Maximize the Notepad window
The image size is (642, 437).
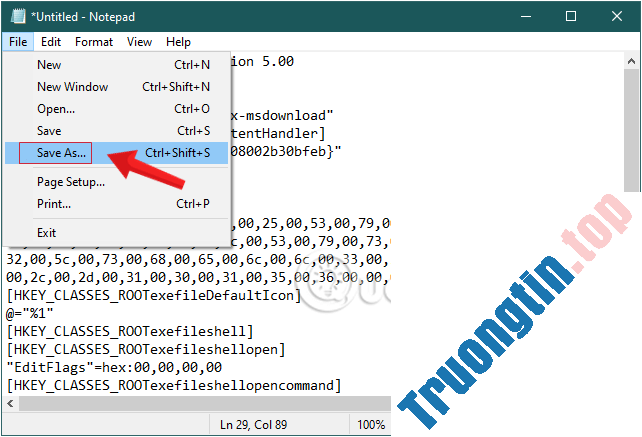(x=570, y=16)
